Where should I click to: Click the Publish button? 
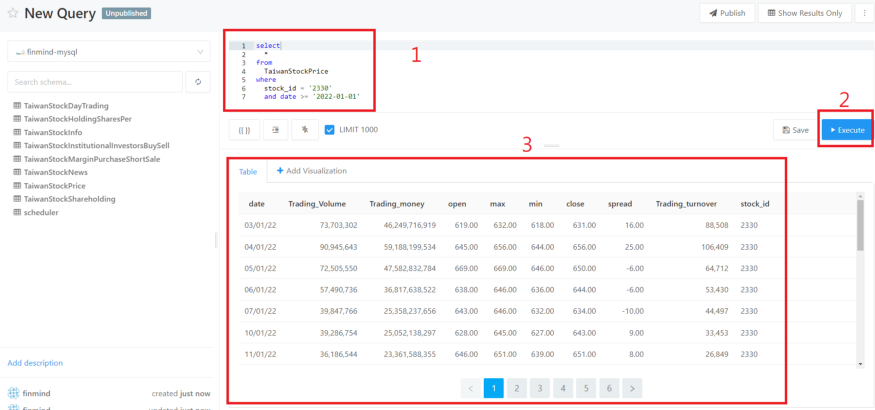726,13
